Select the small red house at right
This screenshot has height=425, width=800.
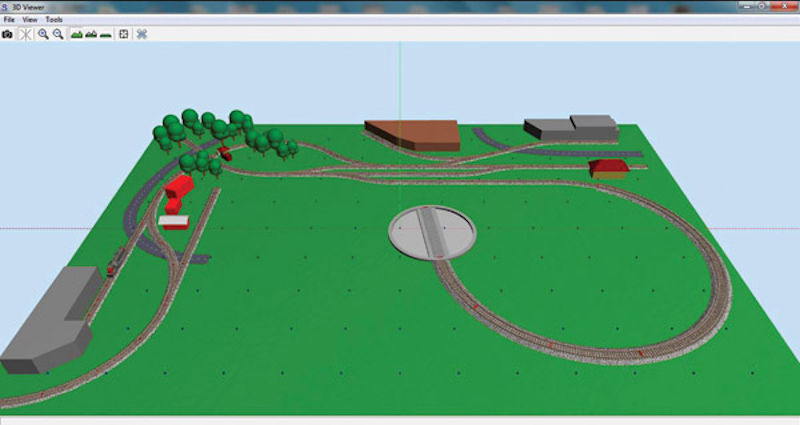(607, 168)
